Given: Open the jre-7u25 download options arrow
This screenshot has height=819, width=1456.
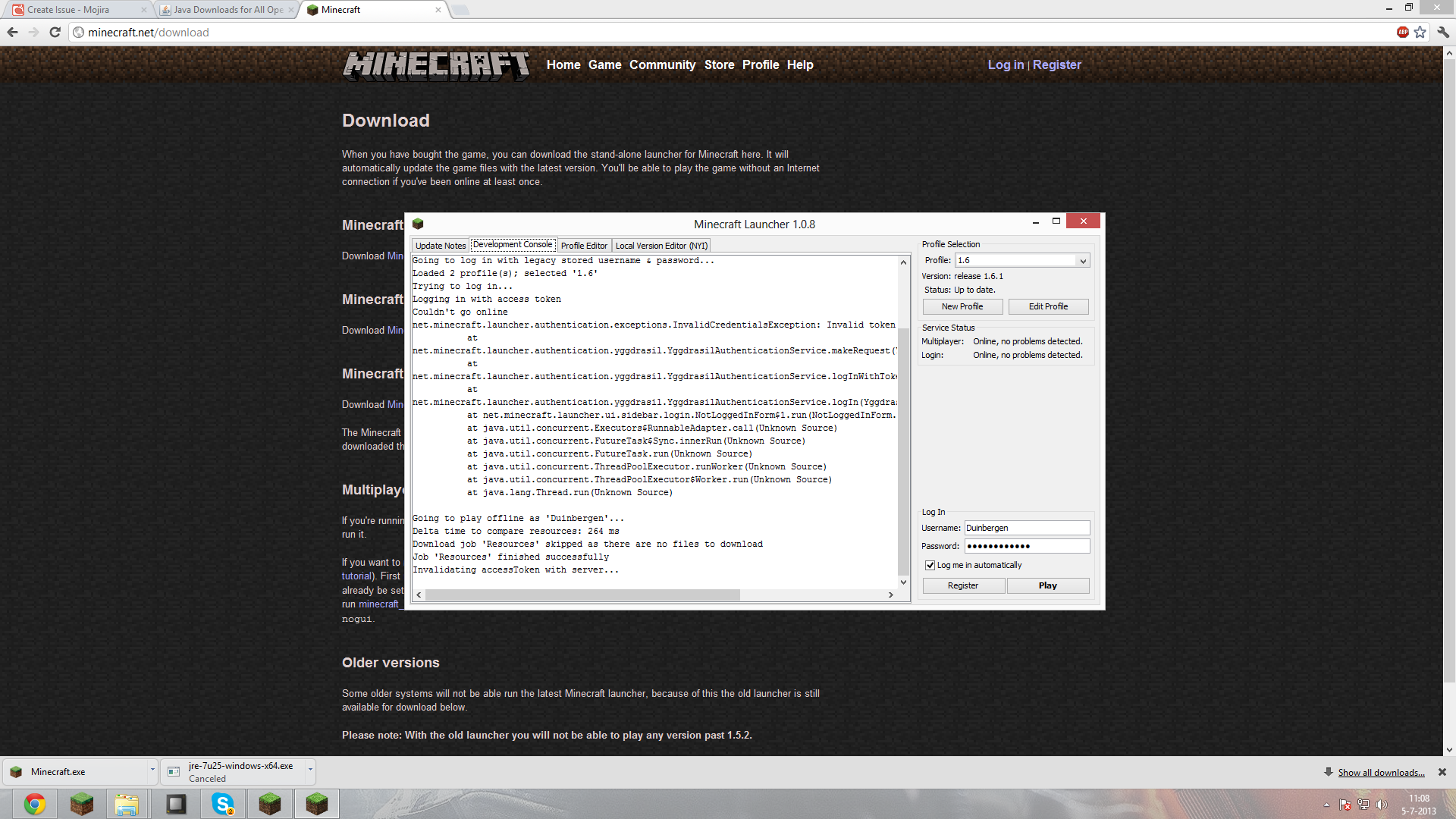Looking at the screenshot, I should pyautogui.click(x=310, y=770).
